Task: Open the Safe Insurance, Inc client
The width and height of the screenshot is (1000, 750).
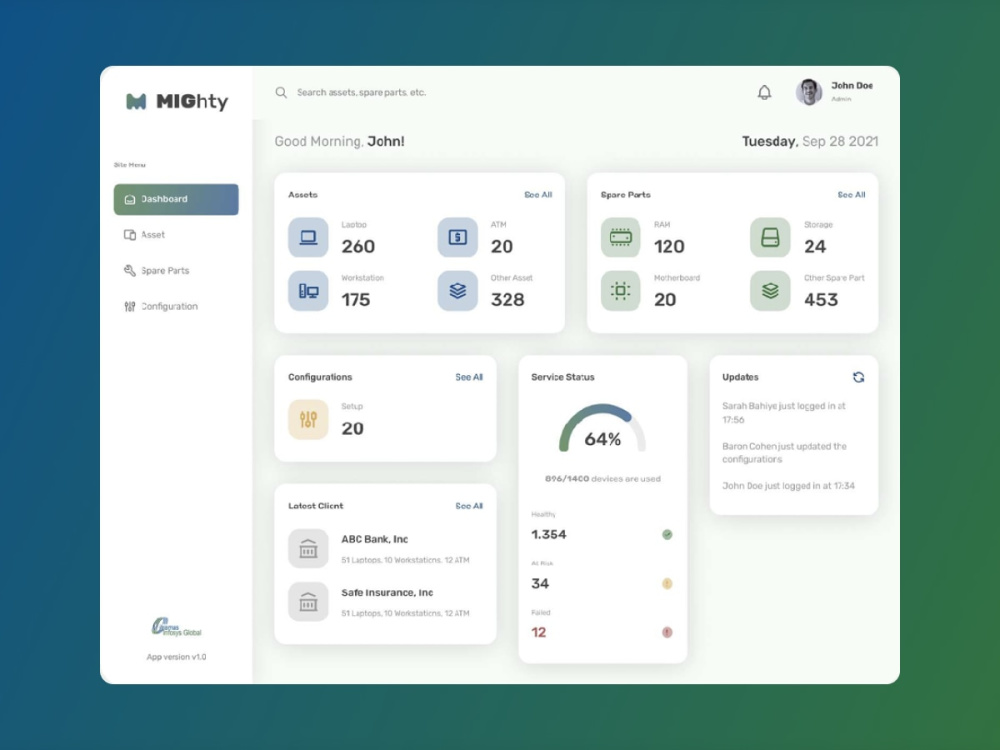Action: point(387,592)
